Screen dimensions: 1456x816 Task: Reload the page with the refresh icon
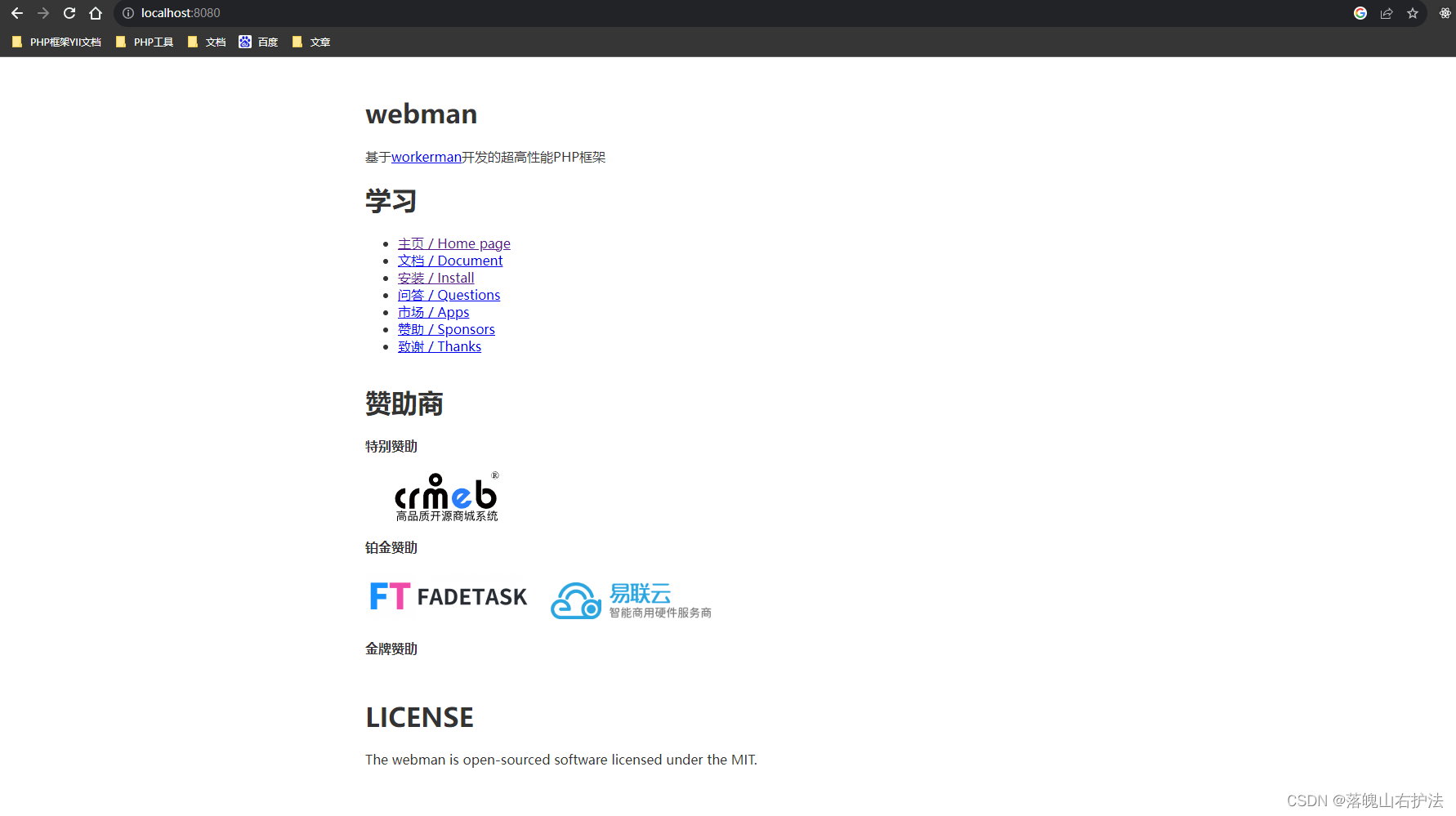[x=69, y=13]
